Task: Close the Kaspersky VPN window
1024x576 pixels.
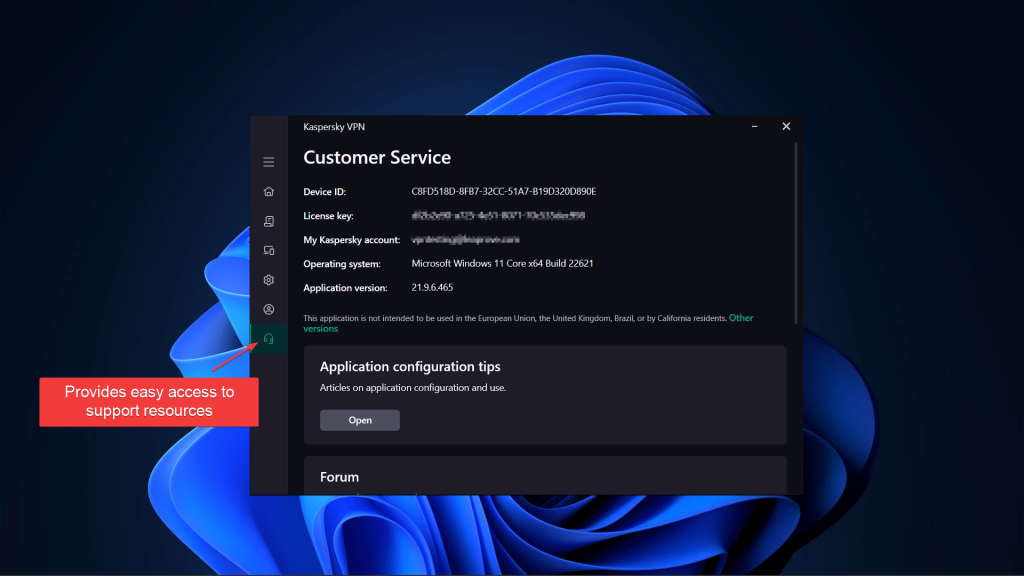Action: click(786, 127)
